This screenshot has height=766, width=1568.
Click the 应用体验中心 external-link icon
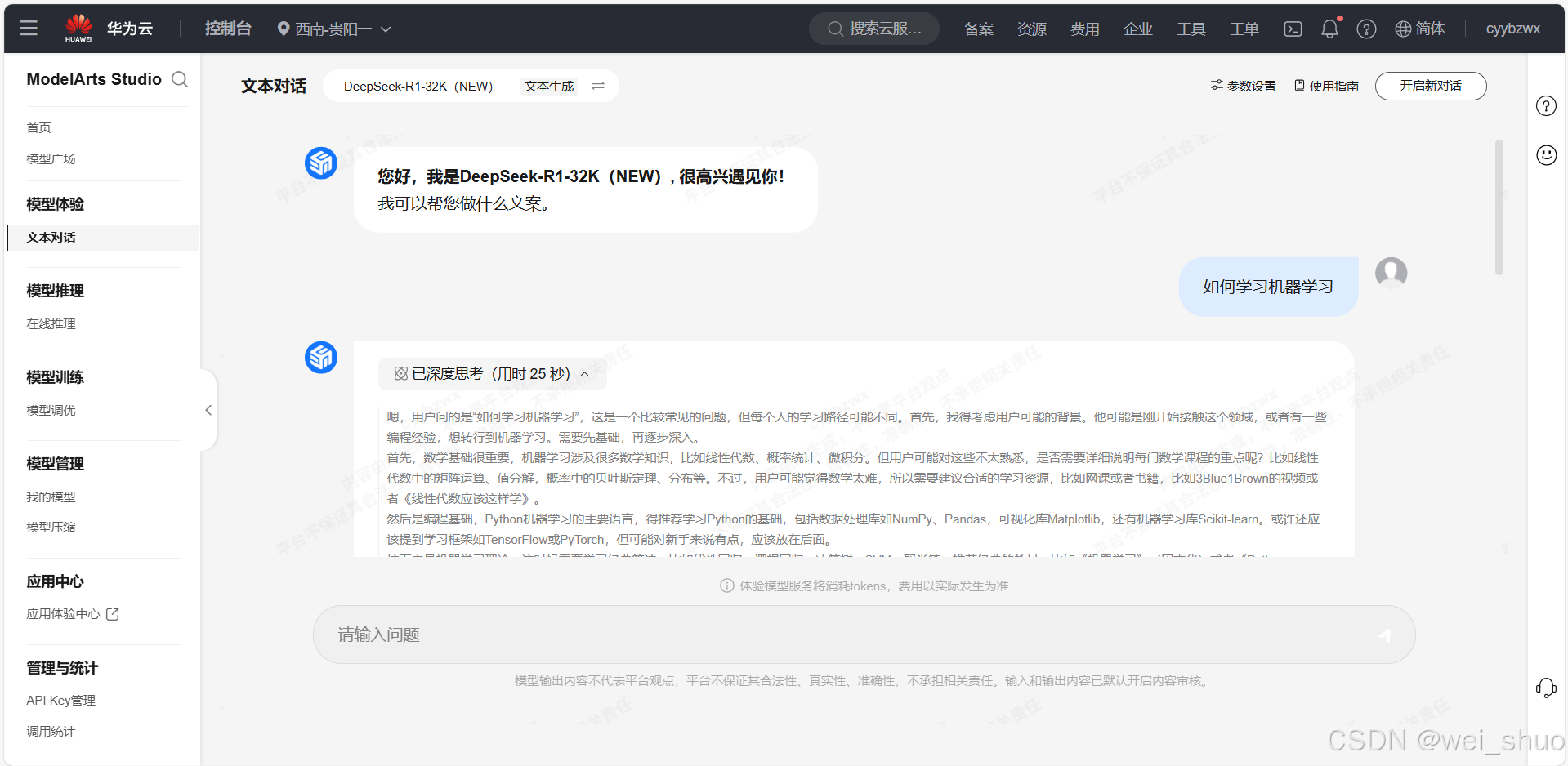(x=113, y=614)
